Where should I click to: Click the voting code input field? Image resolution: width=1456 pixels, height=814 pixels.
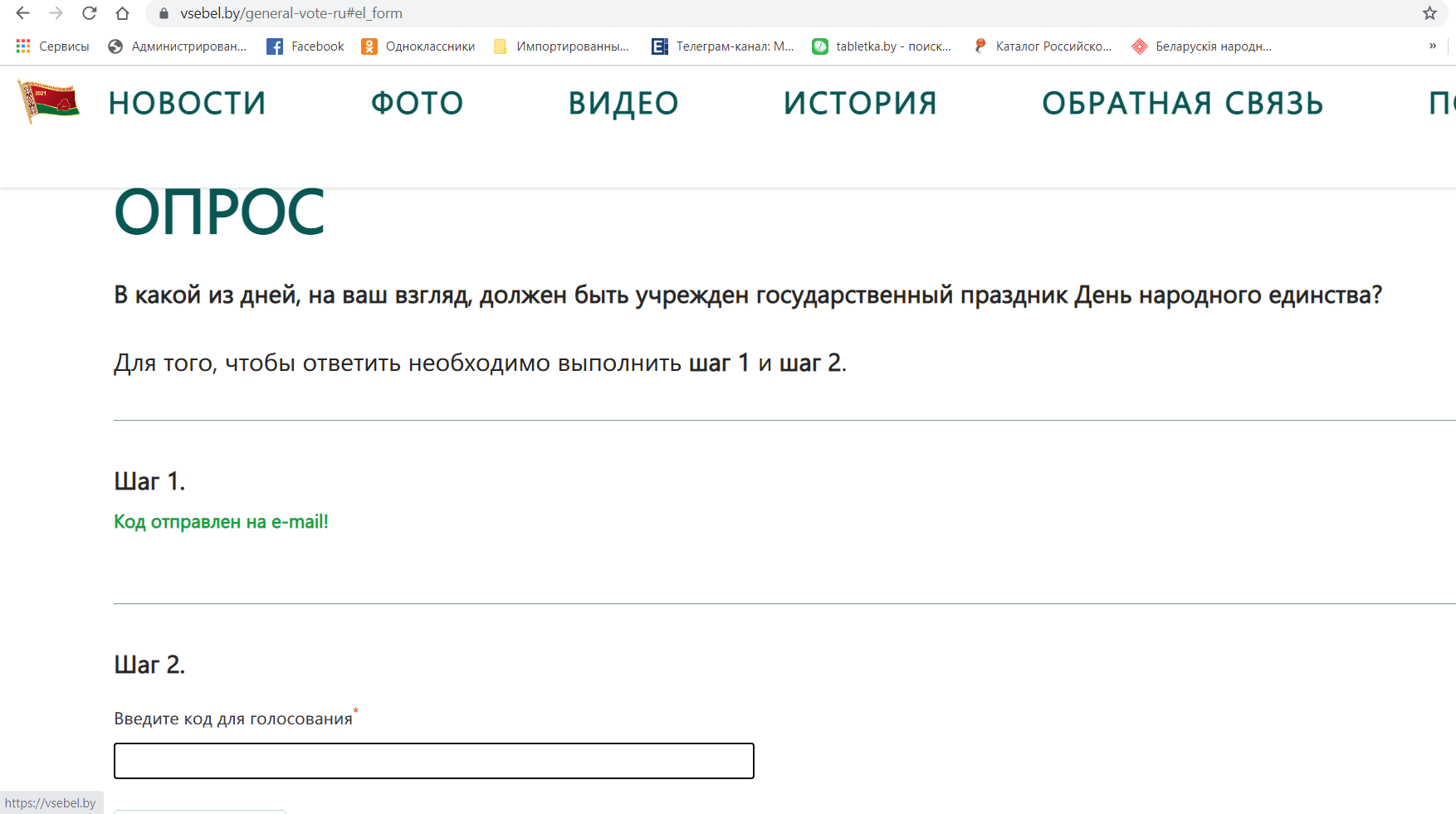(x=433, y=761)
